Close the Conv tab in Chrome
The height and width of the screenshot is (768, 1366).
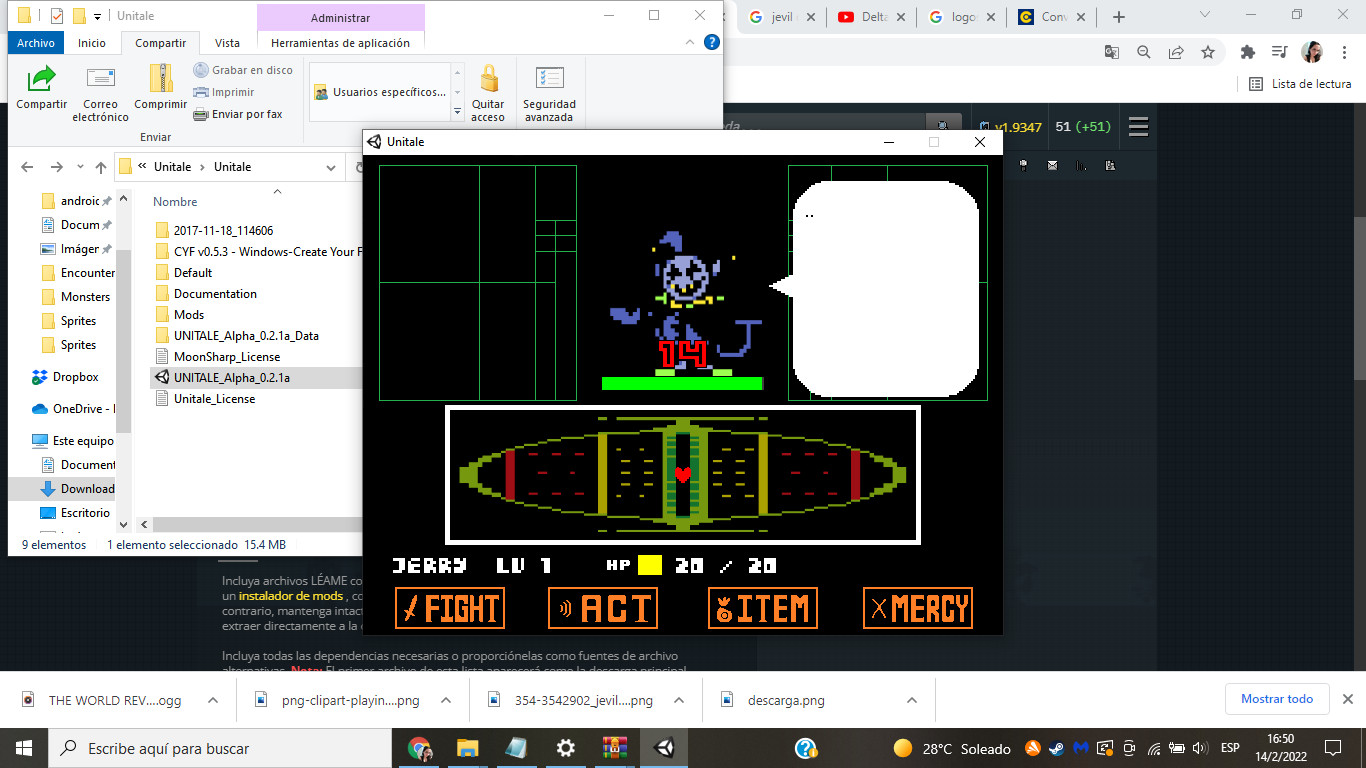1082,17
